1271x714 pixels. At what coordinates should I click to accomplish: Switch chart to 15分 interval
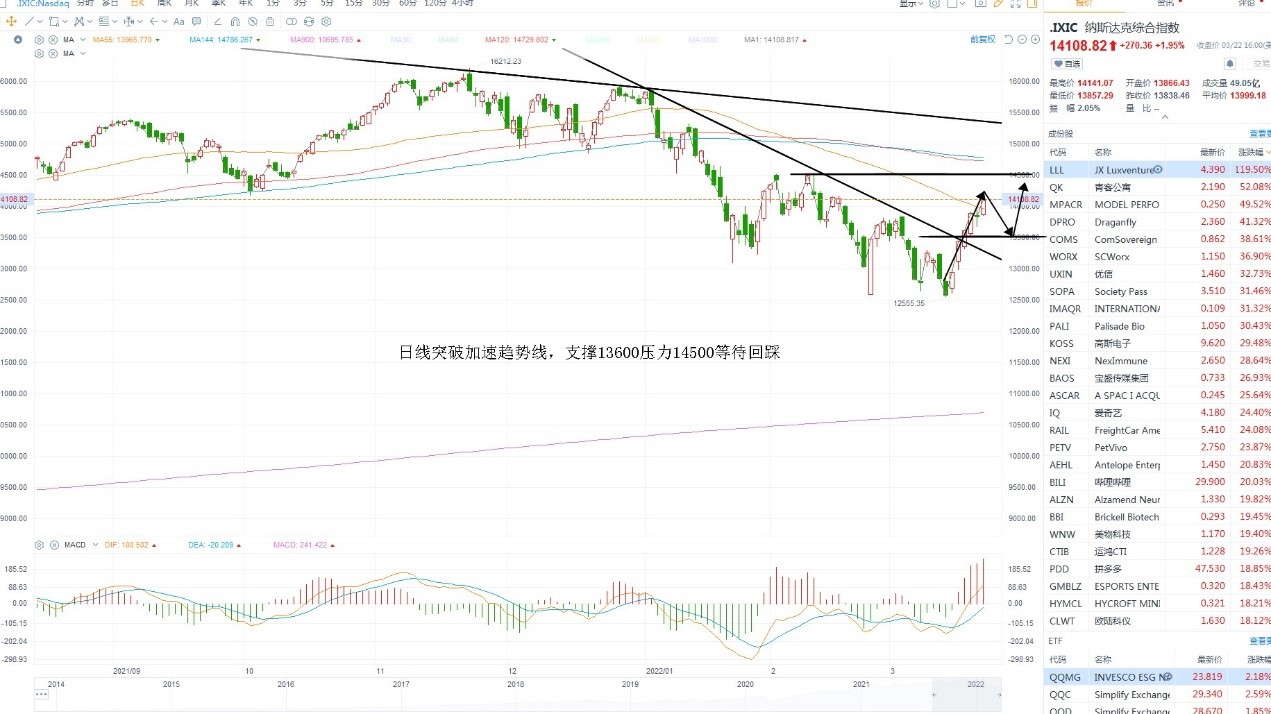(354, 4)
